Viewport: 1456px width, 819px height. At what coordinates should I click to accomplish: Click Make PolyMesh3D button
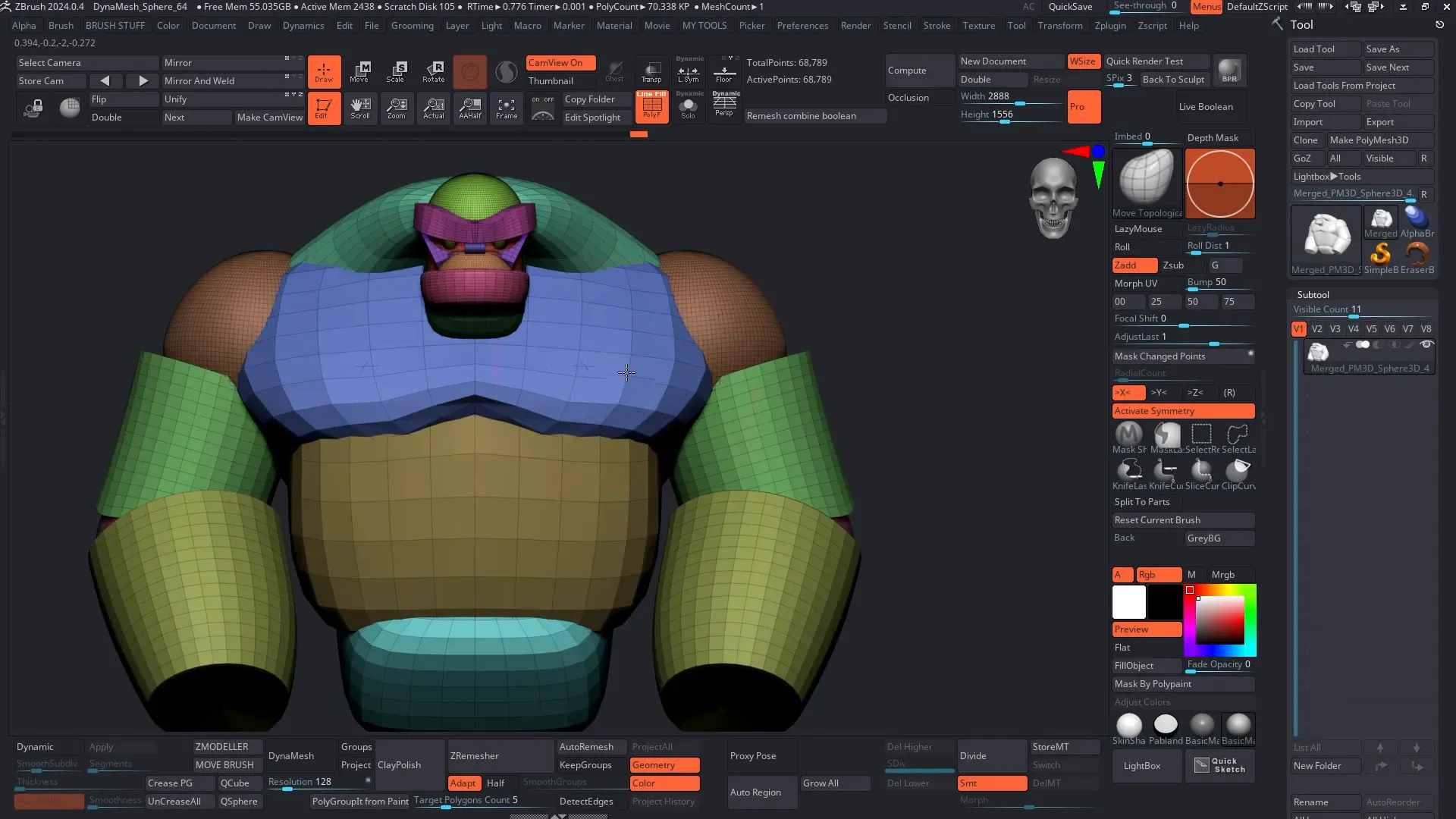coord(1380,140)
